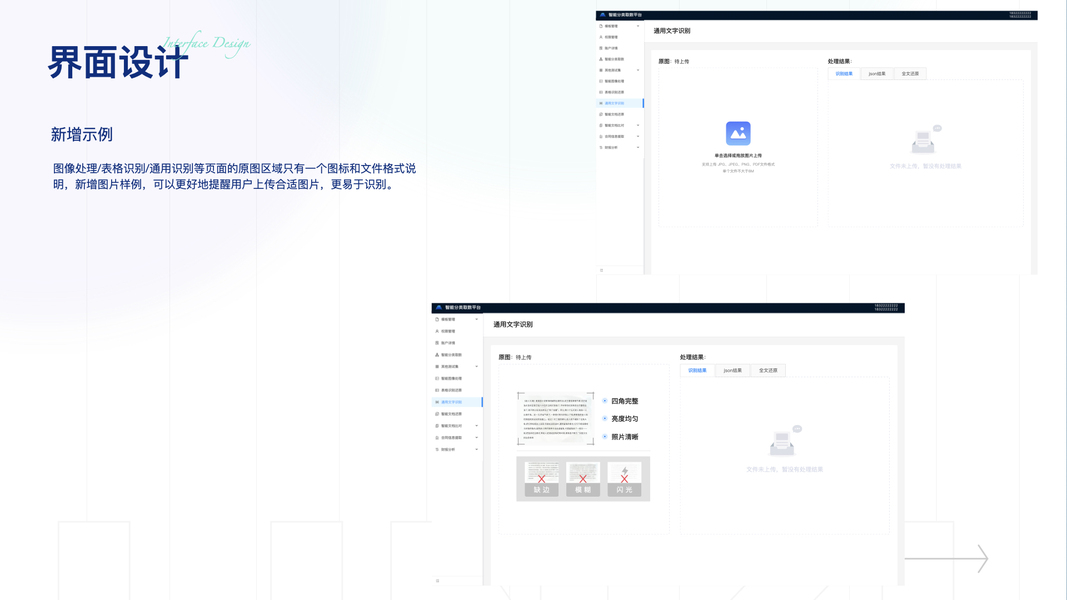Select 全文还原 tab in lower mockup
The width and height of the screenshot is (1067, 600).
(x=768, y=370)
